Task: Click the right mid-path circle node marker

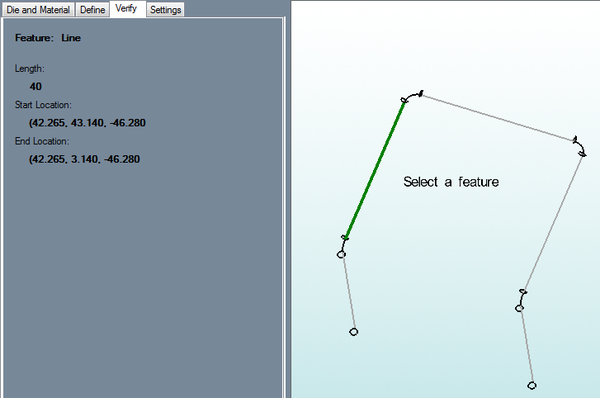Action: pos(519,308)
